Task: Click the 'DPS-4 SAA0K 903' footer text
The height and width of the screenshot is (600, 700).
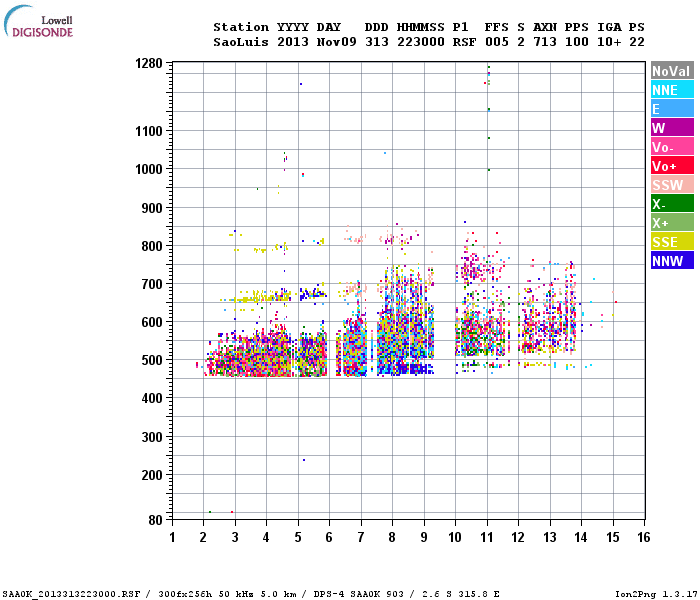Action: click(x=358, y=594)
